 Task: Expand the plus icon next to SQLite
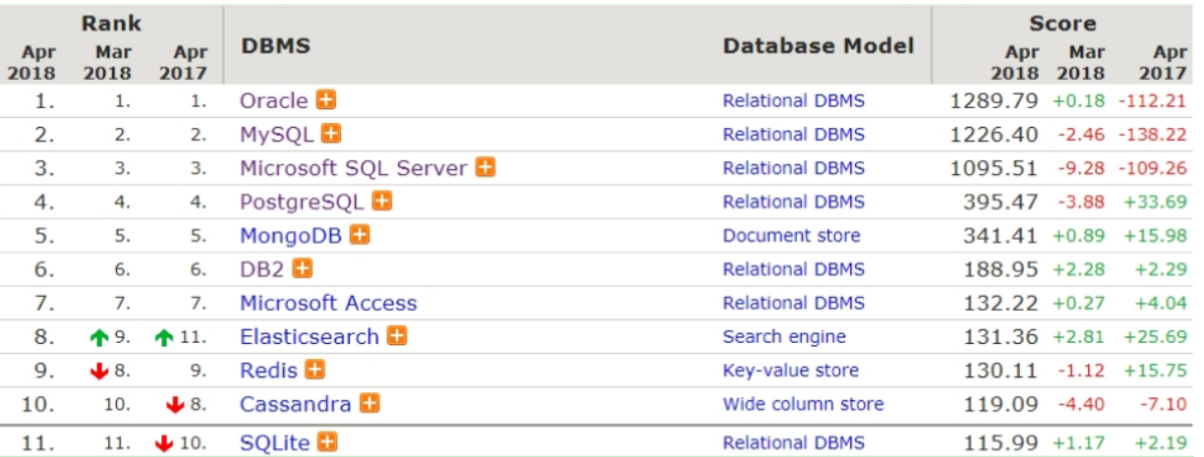327,442
